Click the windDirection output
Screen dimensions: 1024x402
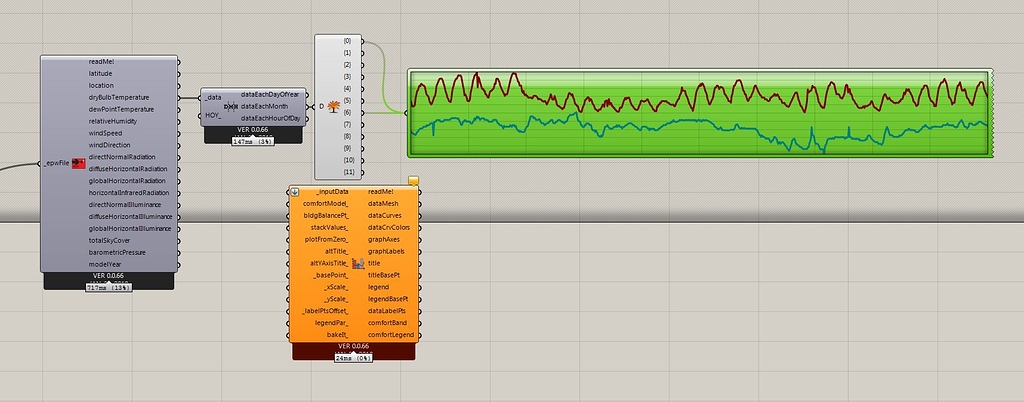pyautogui.click(x=109, y=145)
